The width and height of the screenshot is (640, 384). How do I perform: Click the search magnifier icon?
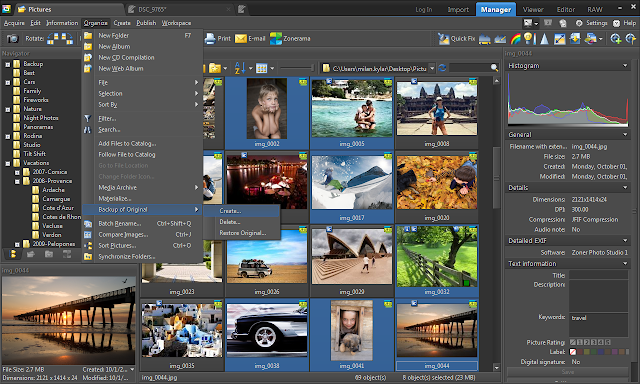tap(494, 68)
